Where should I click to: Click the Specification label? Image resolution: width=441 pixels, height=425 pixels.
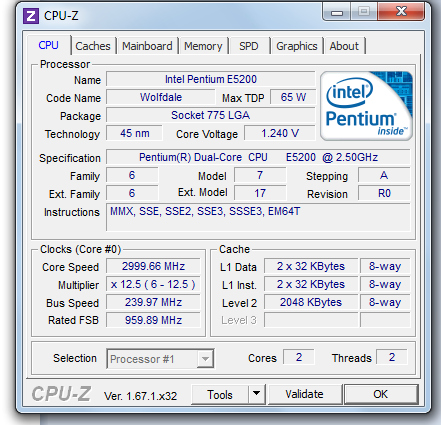click(70, 158)
